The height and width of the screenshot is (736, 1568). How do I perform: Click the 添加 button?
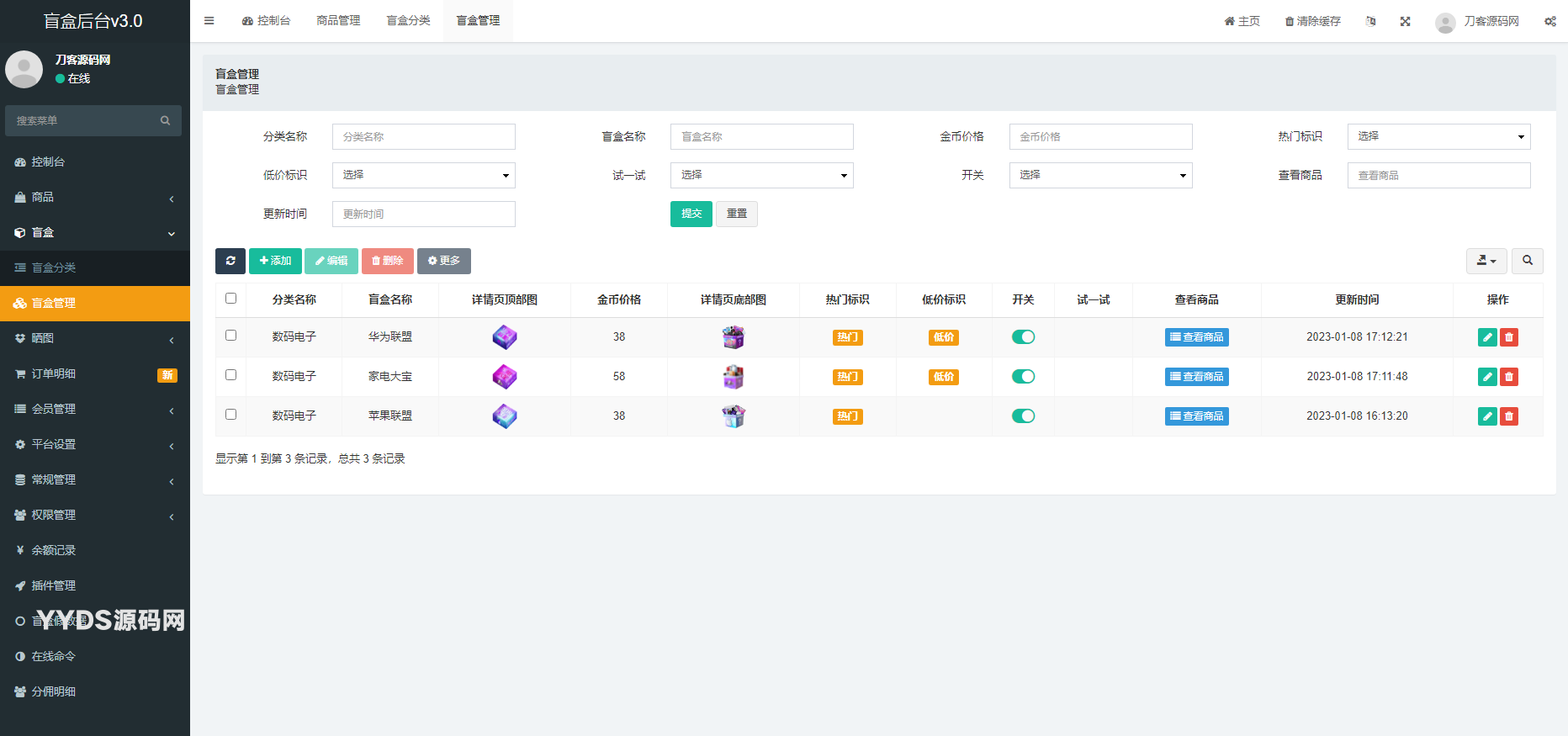[275, 261]
